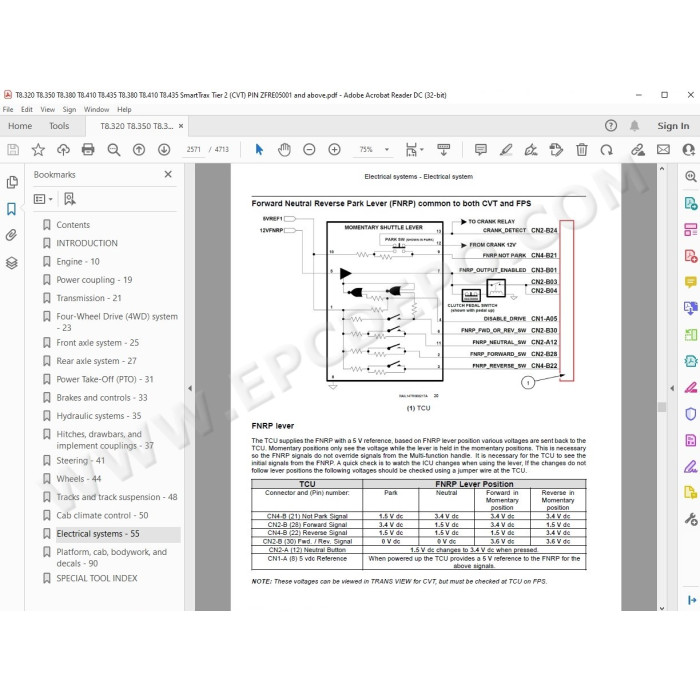Close the Bookmarks pane
Screen dimensions: 700x700
coord(168,174)
